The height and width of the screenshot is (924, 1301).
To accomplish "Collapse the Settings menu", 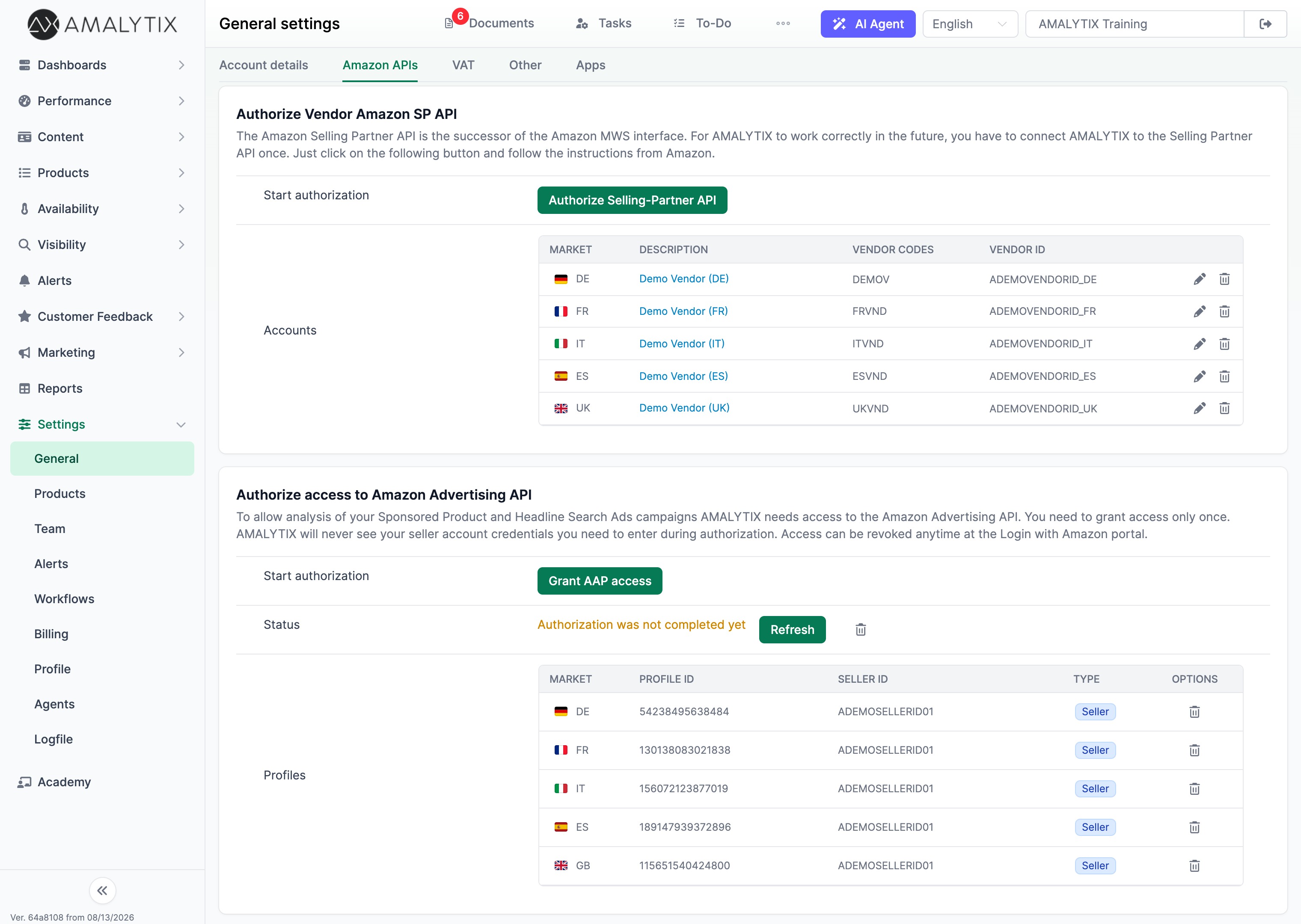I will [102, 424].
